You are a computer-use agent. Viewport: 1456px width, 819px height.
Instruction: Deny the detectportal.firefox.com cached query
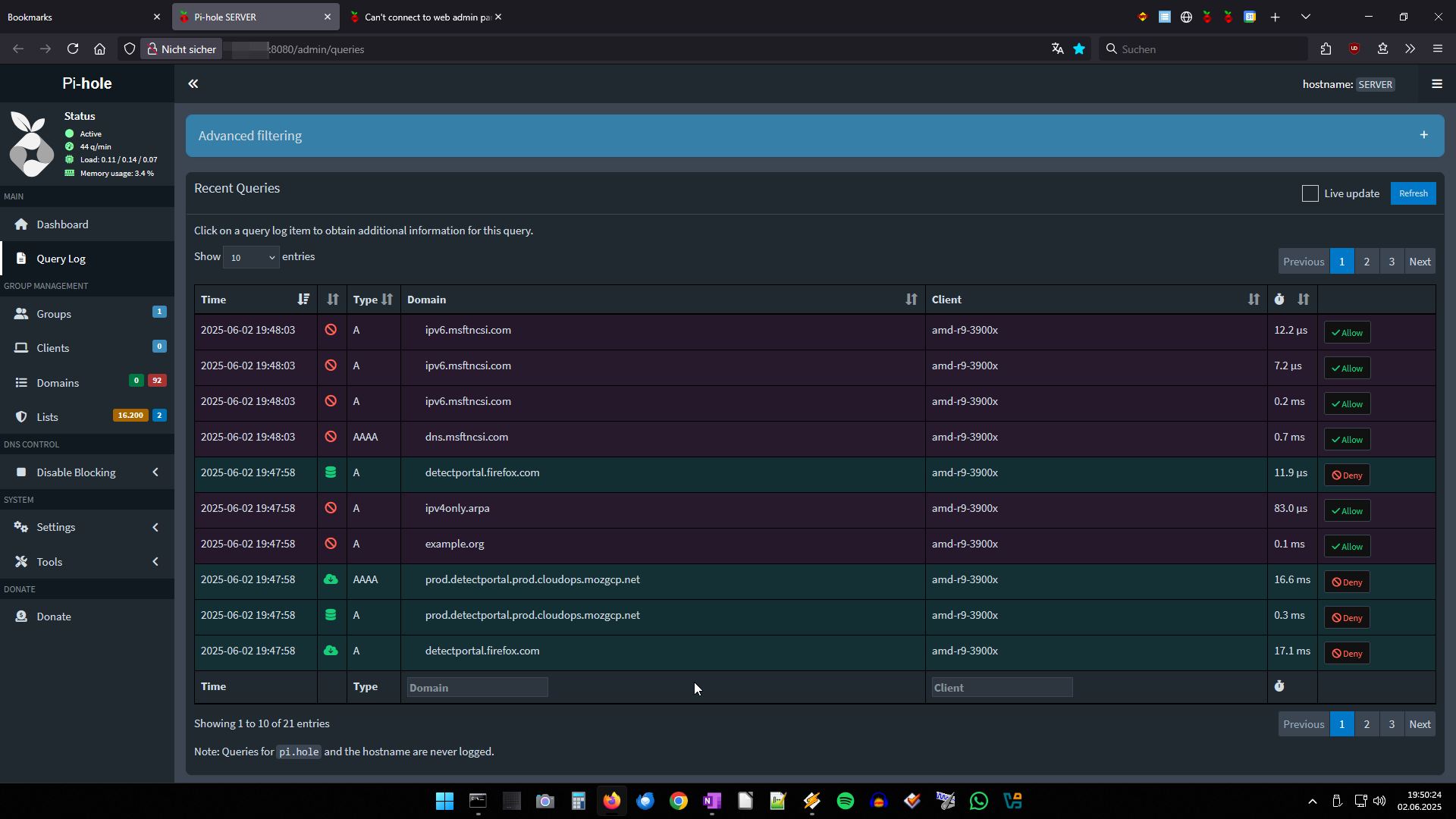coord(1347,475)
